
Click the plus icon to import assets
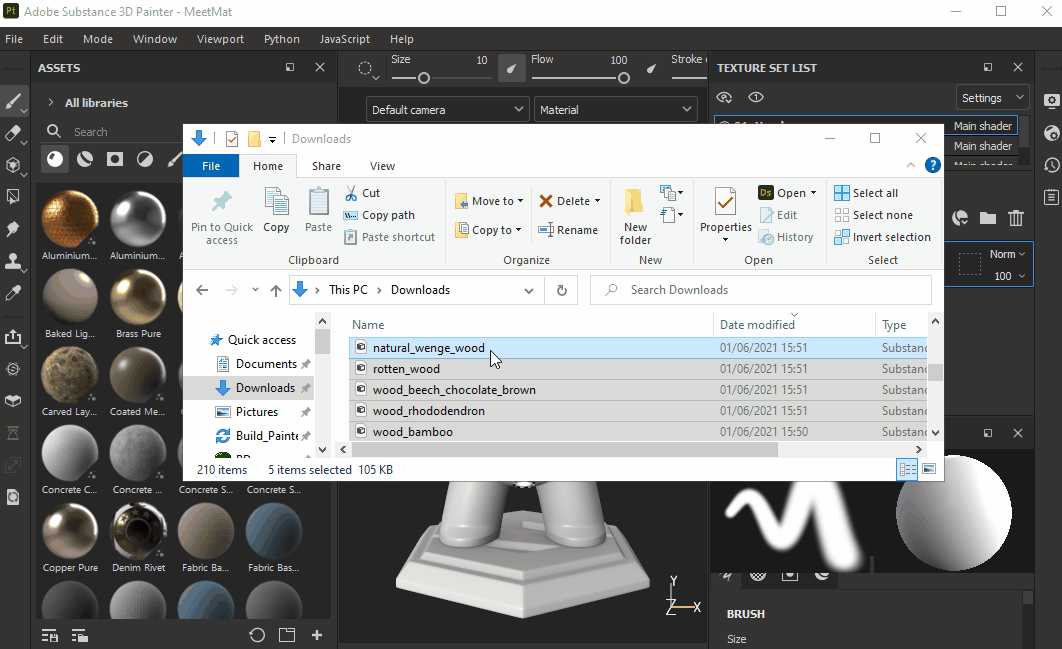[317, 635]
